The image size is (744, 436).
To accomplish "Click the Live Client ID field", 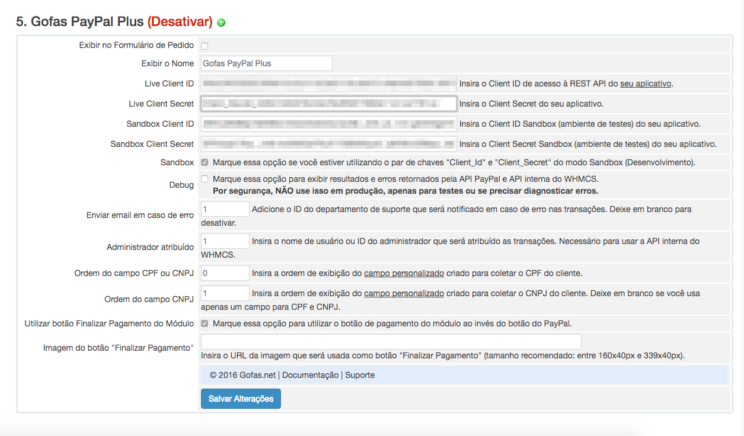I will click(328, 83).
